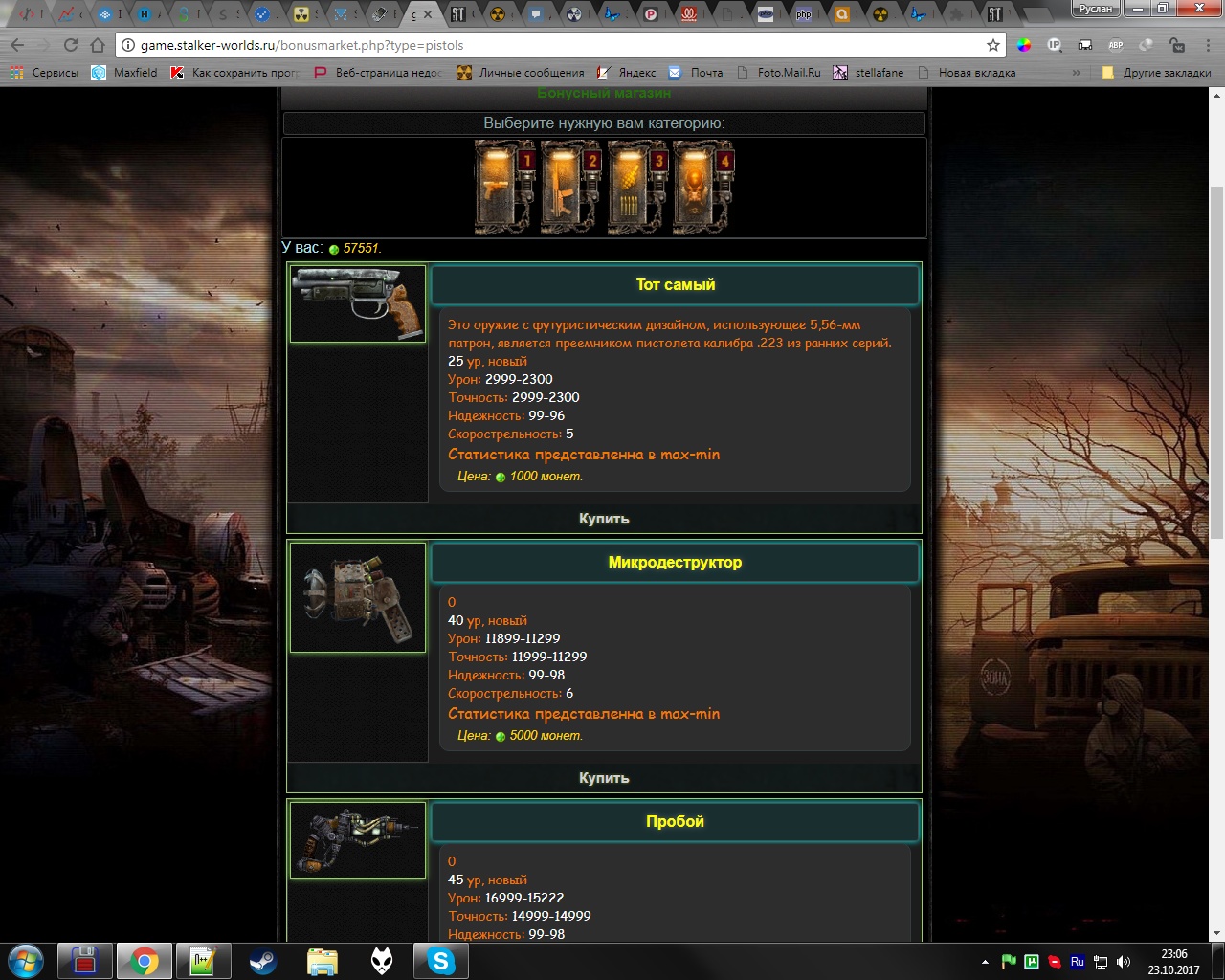Image resolution: width=1225 pixels, height=980 pixels.
Task: Open the Windows Start menu
Action: 25,961
